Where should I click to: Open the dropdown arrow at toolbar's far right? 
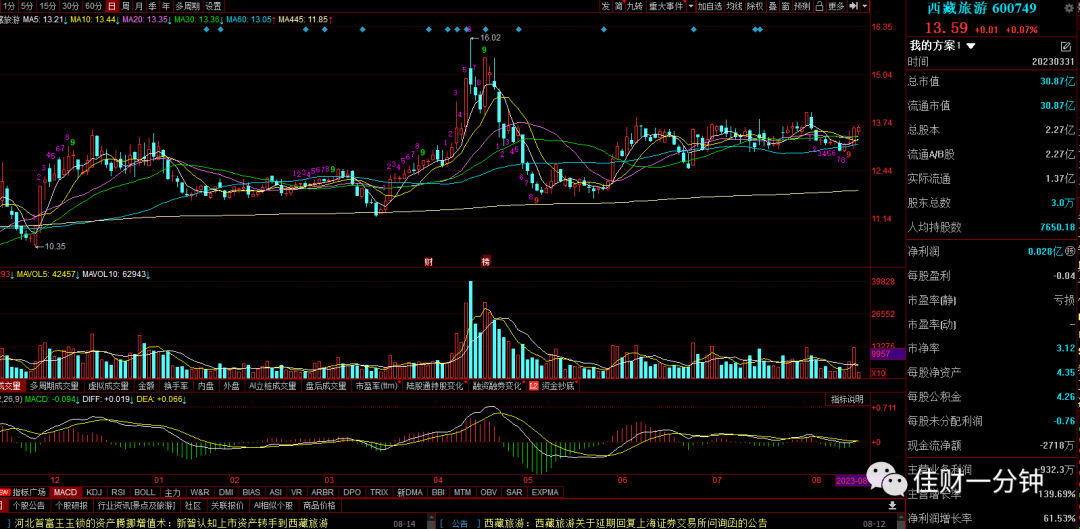[865, 6]
